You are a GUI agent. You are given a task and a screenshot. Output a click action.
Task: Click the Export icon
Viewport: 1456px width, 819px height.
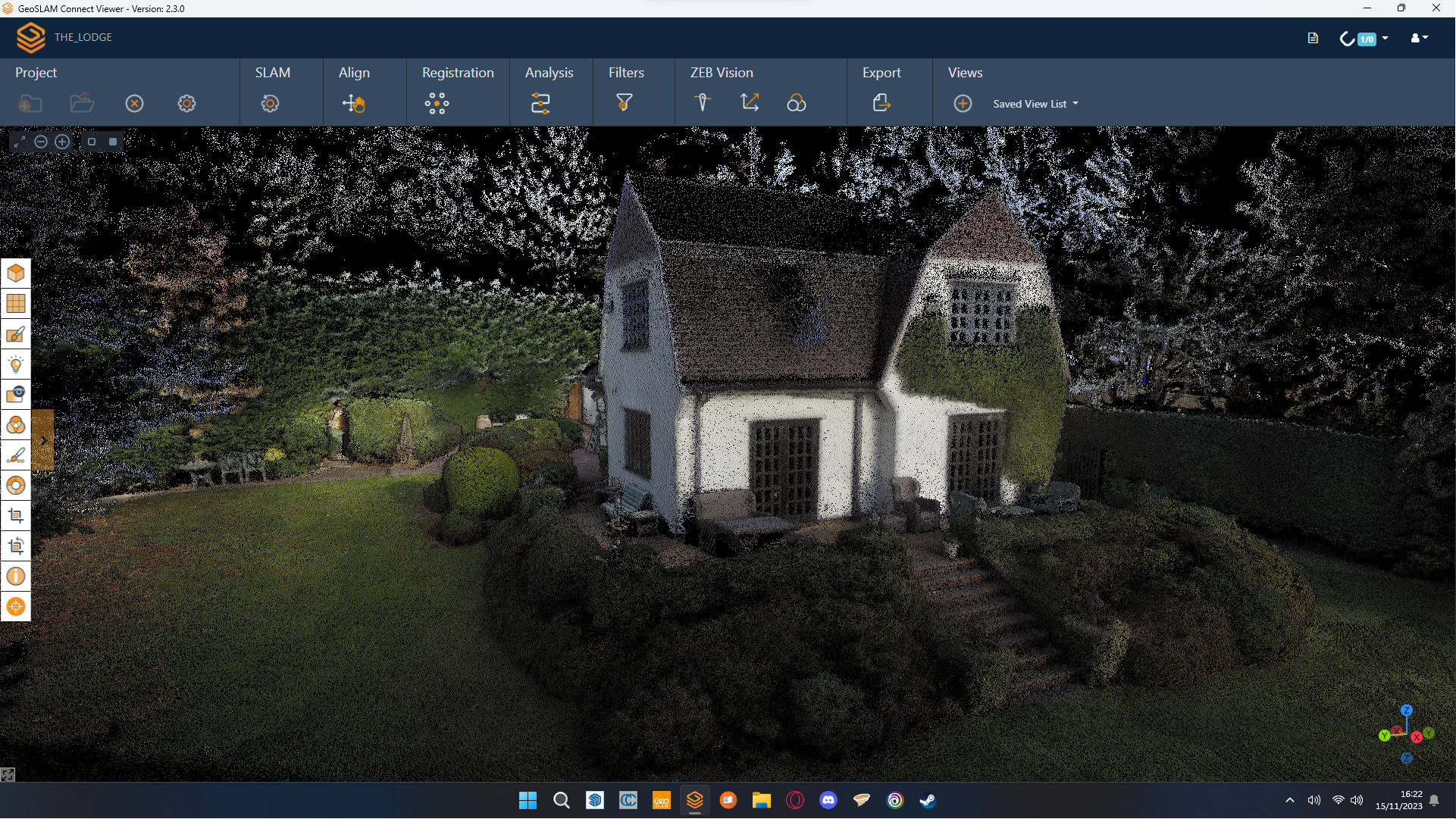click(881, 102)
